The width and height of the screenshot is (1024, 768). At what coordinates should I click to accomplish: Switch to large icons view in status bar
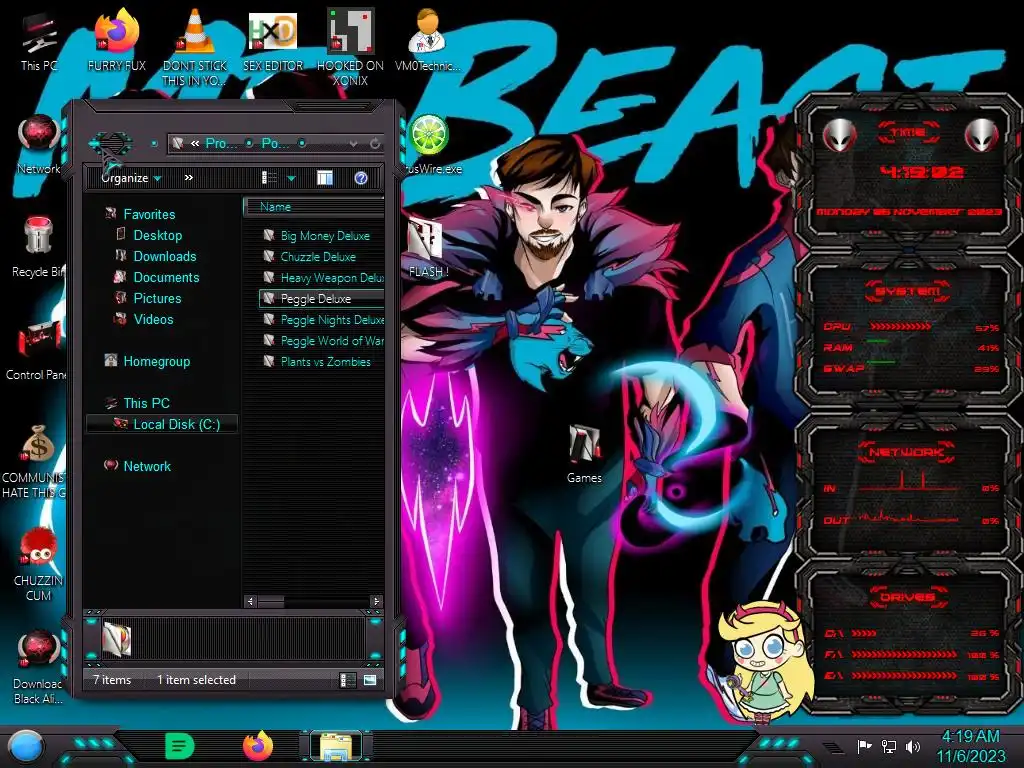click(x=370, y=680)
